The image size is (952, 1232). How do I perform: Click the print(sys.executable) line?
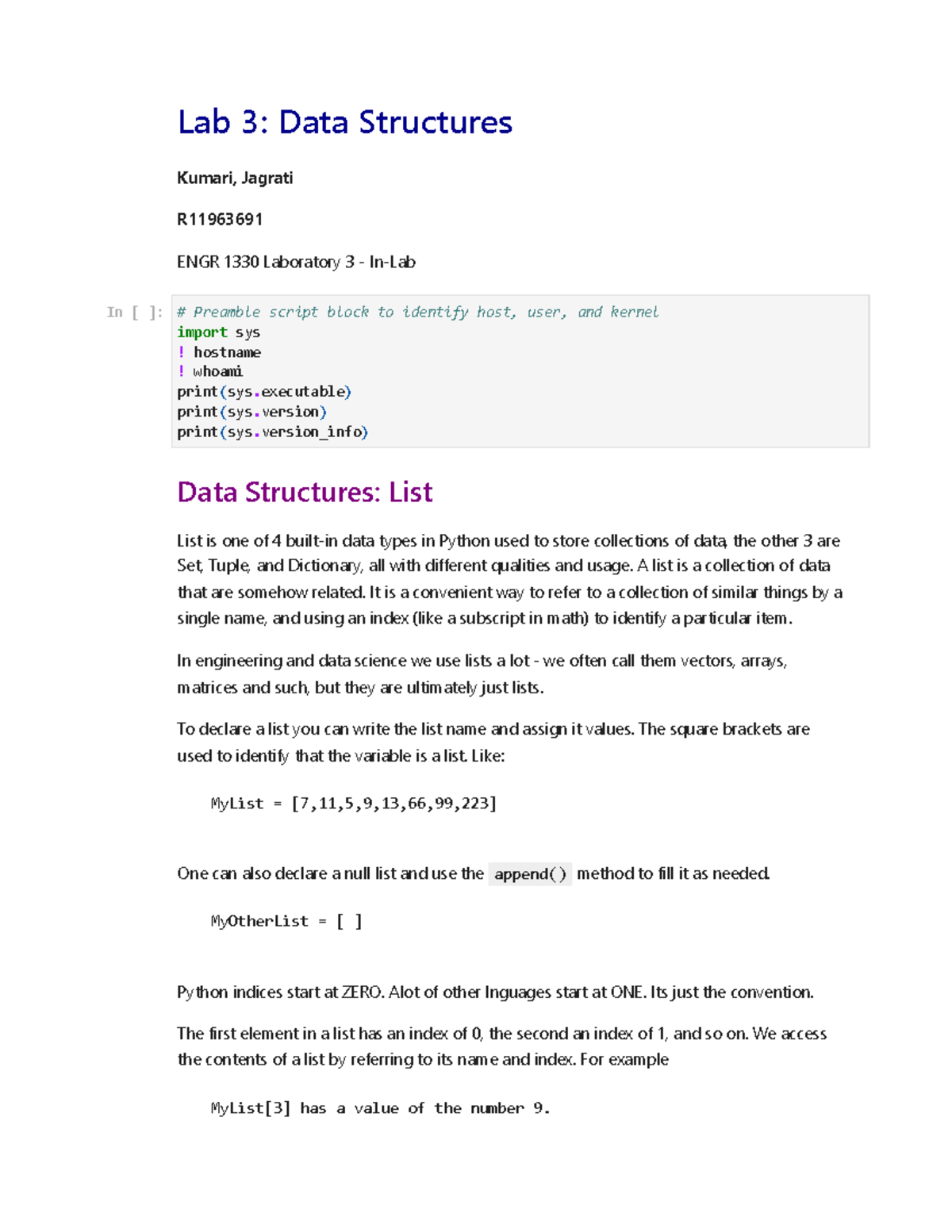point(264,392)
